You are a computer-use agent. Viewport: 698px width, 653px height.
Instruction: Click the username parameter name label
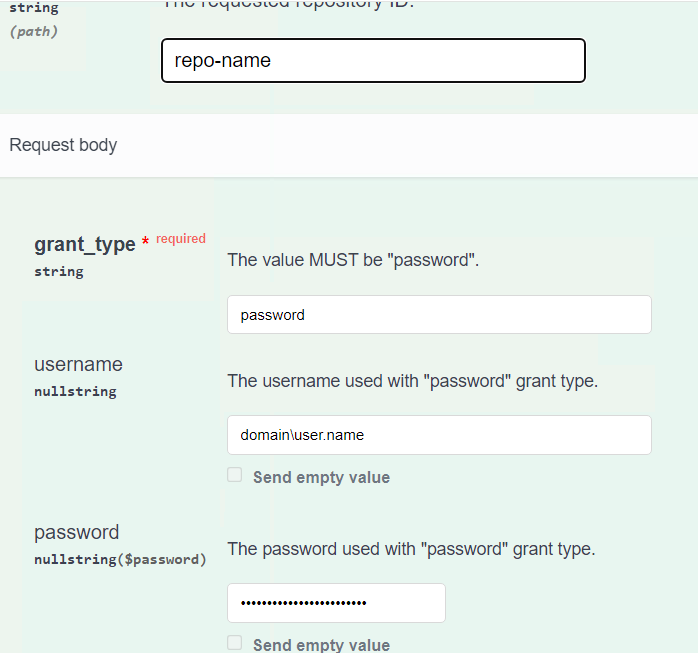[x=78, y=365]
